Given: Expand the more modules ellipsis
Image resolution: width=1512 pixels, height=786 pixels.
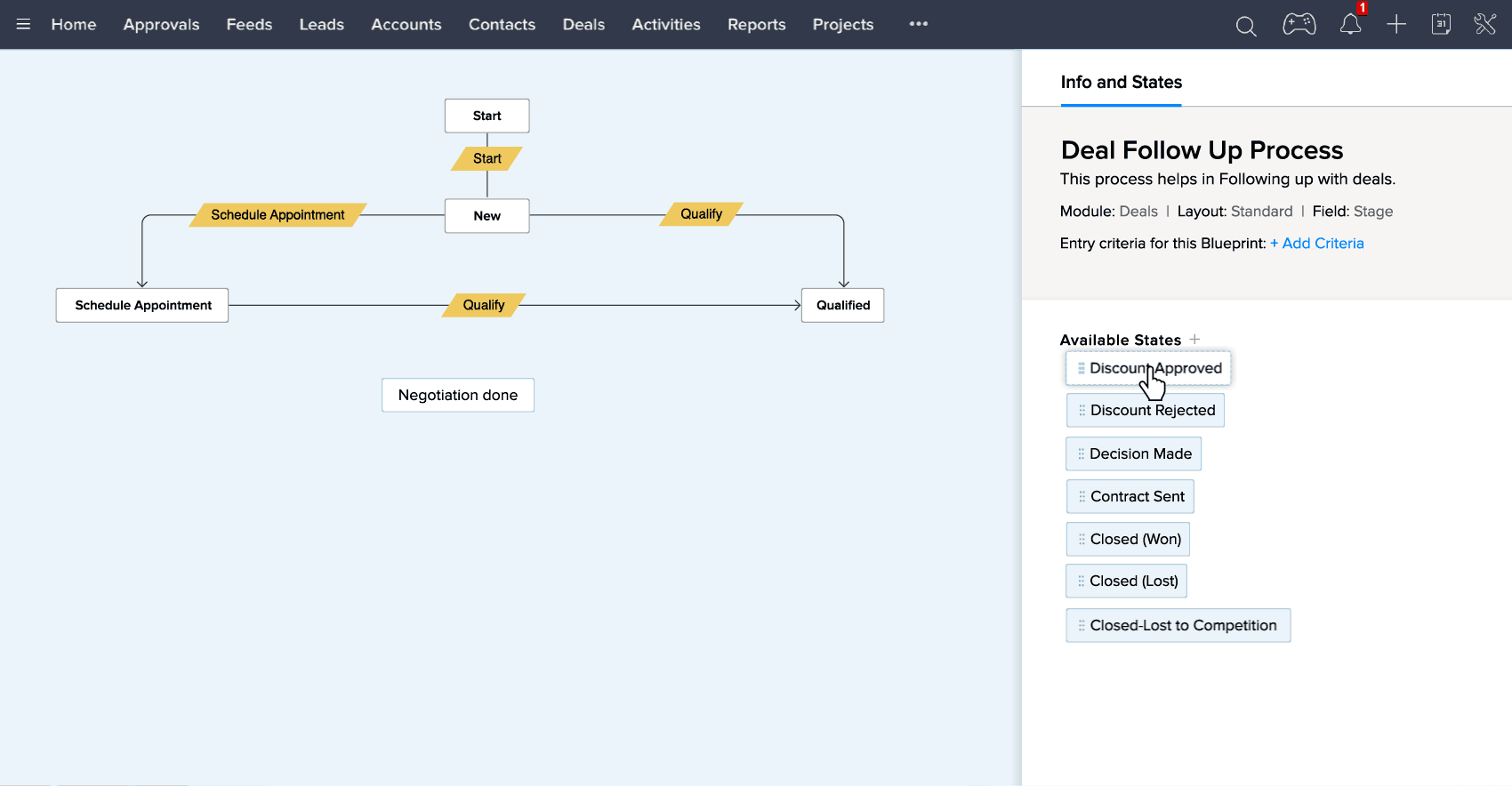Looking at the screenshot, I should coord(919,24).
